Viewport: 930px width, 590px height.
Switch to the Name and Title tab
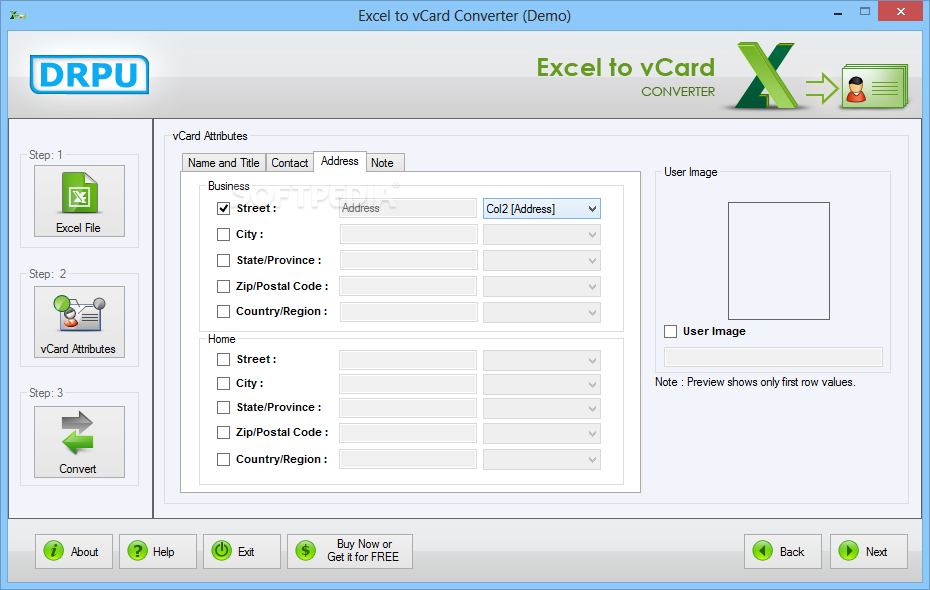click(224, 162)
